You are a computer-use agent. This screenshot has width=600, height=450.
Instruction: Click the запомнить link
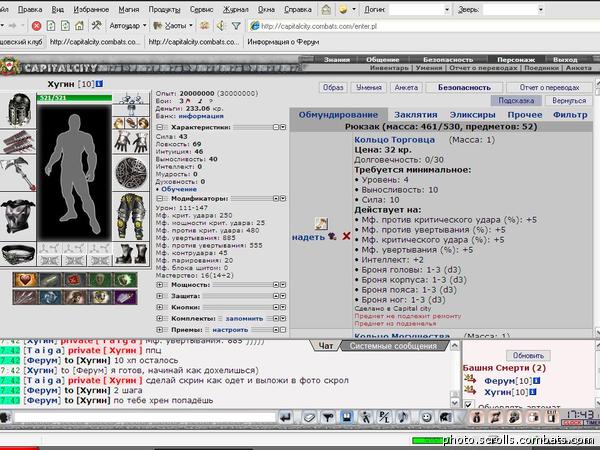244,318
